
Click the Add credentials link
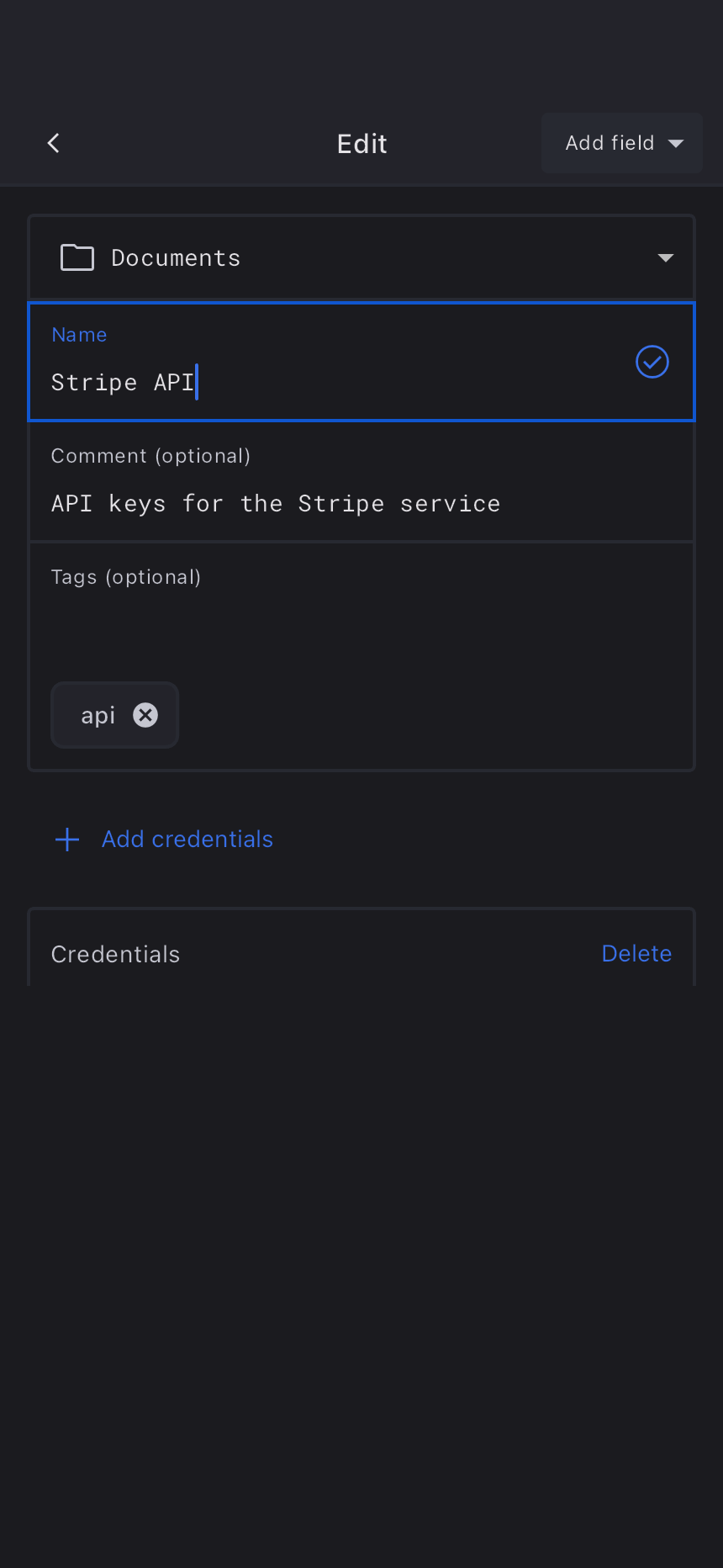click(x=187, y=840)
